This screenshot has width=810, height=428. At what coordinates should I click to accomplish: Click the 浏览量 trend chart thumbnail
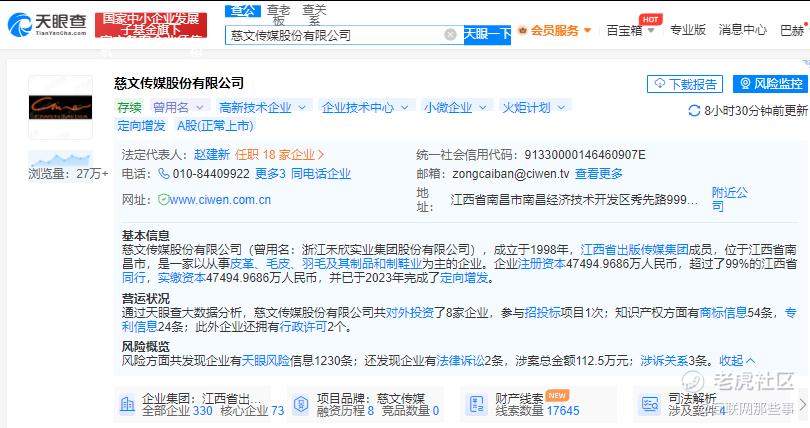tap(60, 158)
